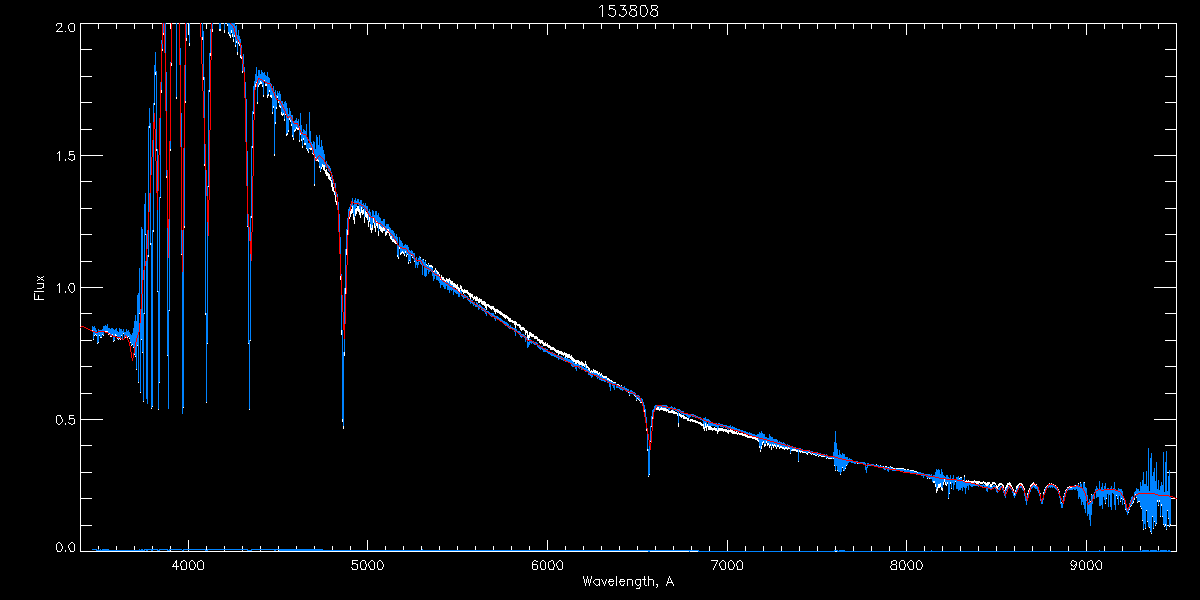Screen dimensions: 1200x600
Task: Click the deep absorption line near 6560 Å
Action: (649, 440)
